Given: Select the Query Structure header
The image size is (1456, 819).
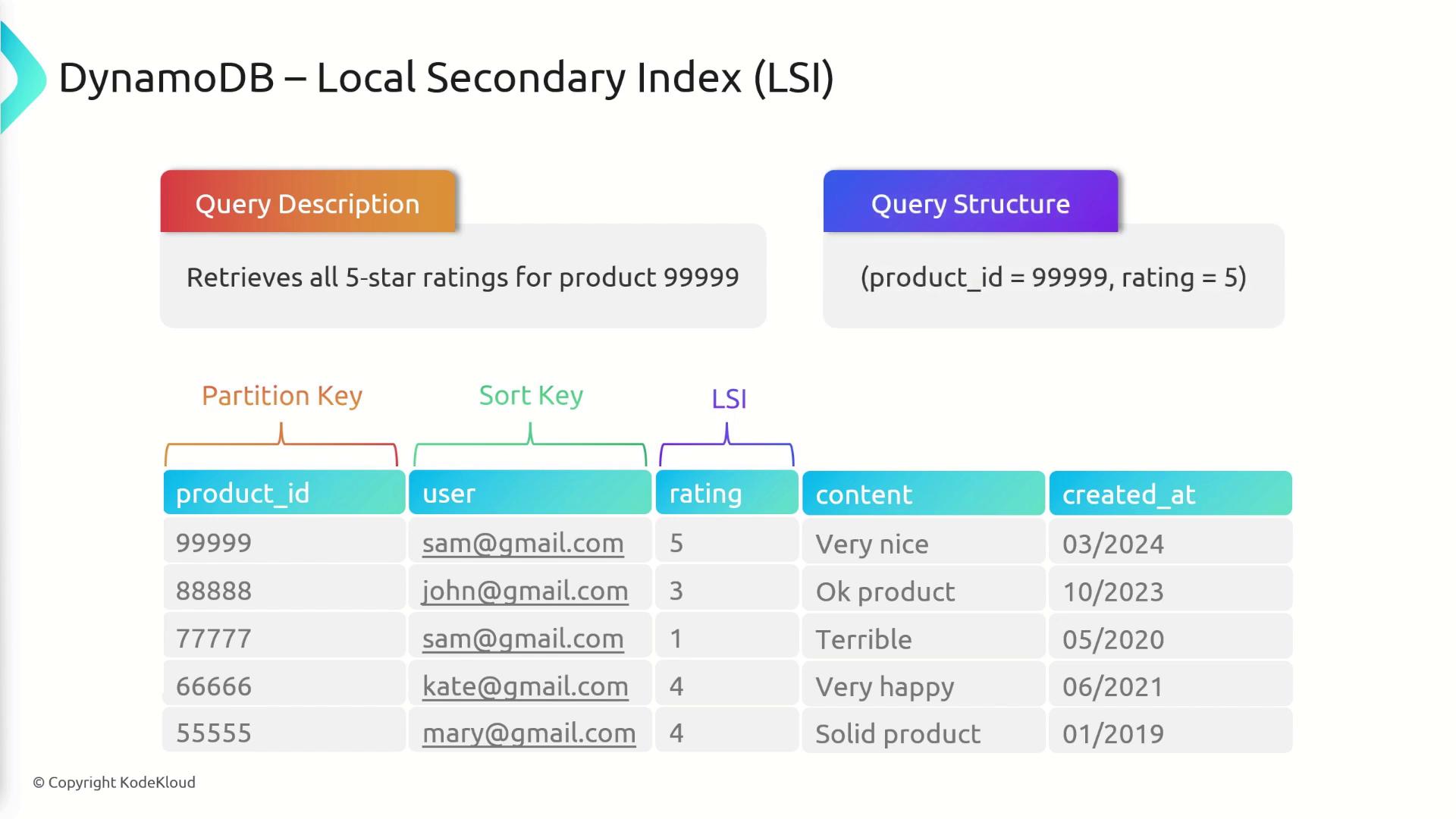Looking at the screenshot, I should coord(970,203).
